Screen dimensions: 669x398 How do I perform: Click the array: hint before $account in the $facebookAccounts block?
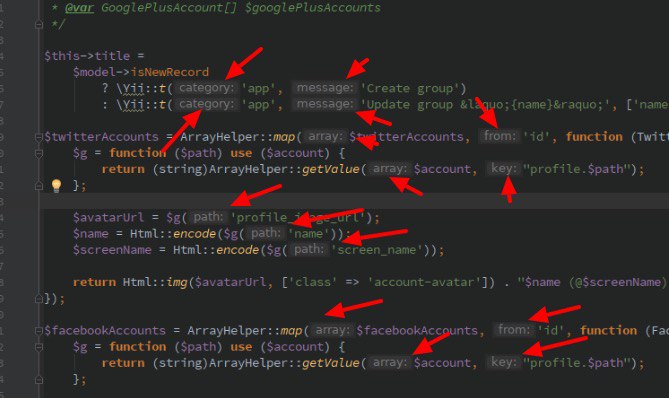[389, 363]
